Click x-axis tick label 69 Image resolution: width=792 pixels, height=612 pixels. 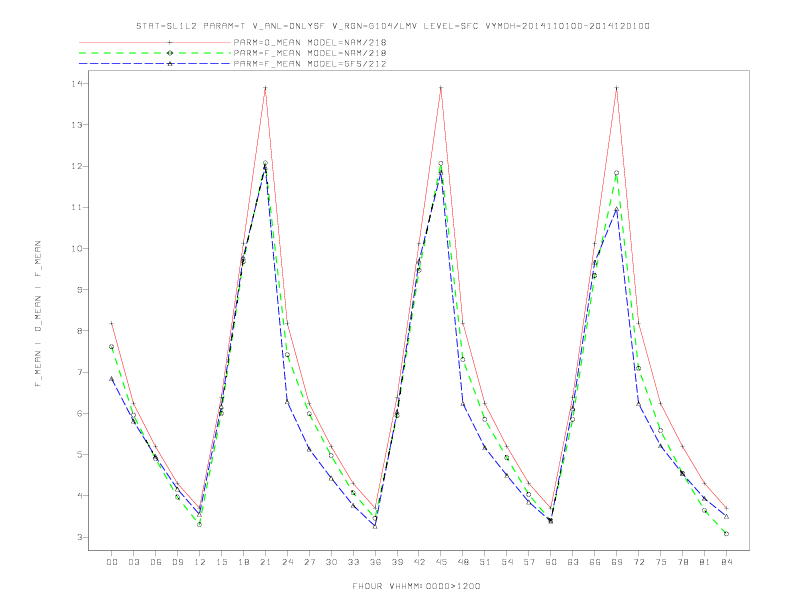click(x=617, y=562)
